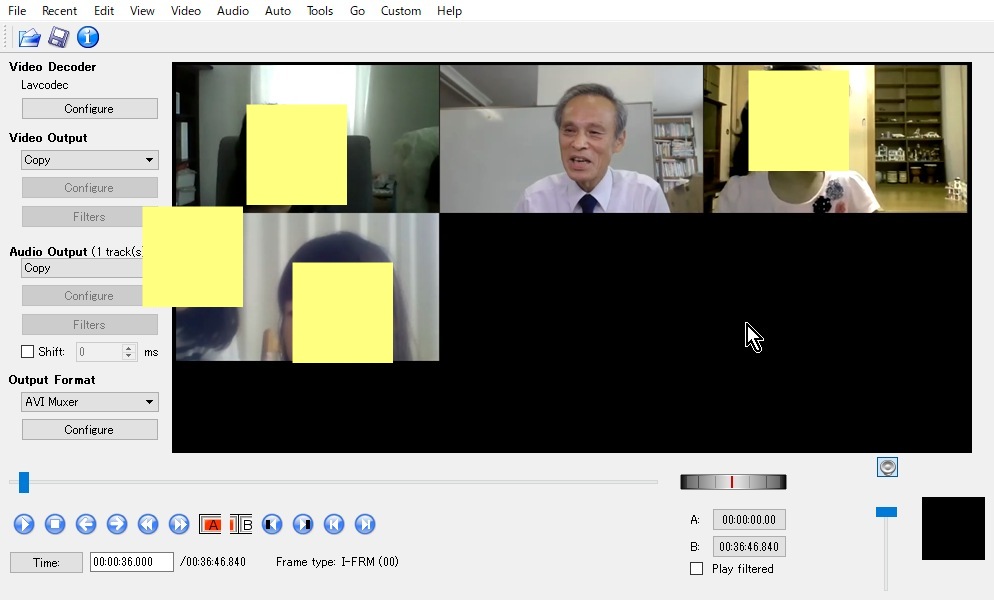The width and height of the screenshot is (994, 600).
Task: Open the File menu
Action: tap(17, 11)
